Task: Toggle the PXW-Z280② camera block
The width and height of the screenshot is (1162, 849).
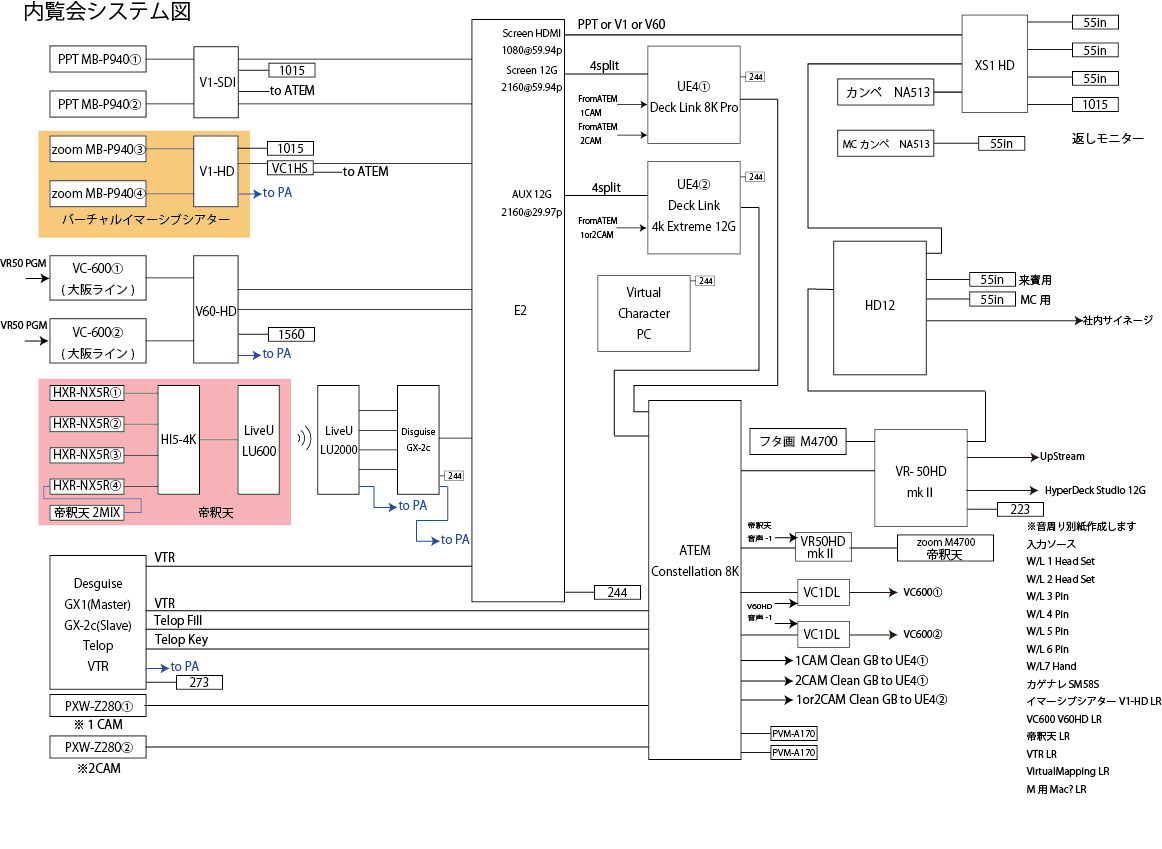Action: [96, 747]
